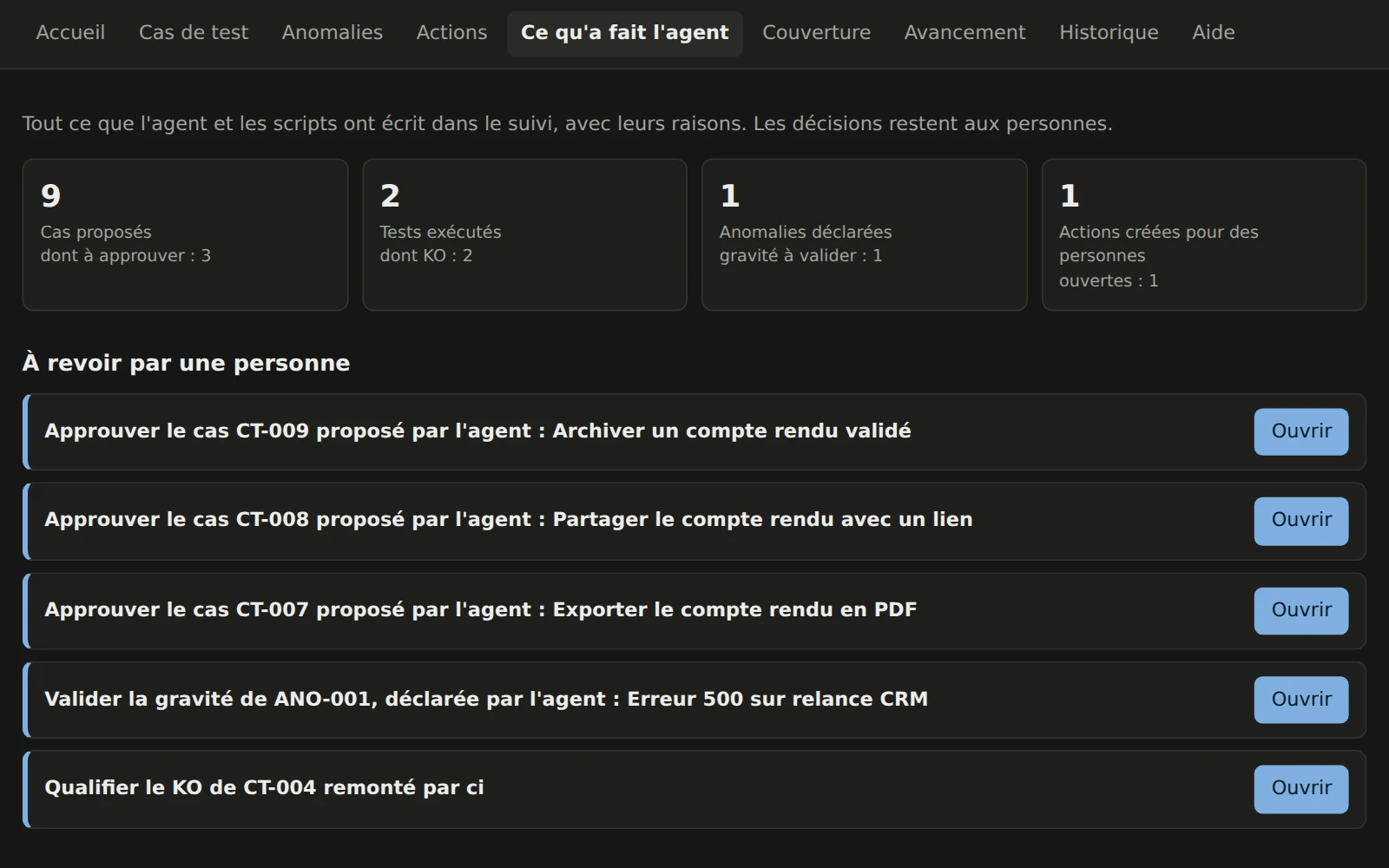Switch to the Anomalies tab
This screenshot has height=868, width=1389.
332,33
